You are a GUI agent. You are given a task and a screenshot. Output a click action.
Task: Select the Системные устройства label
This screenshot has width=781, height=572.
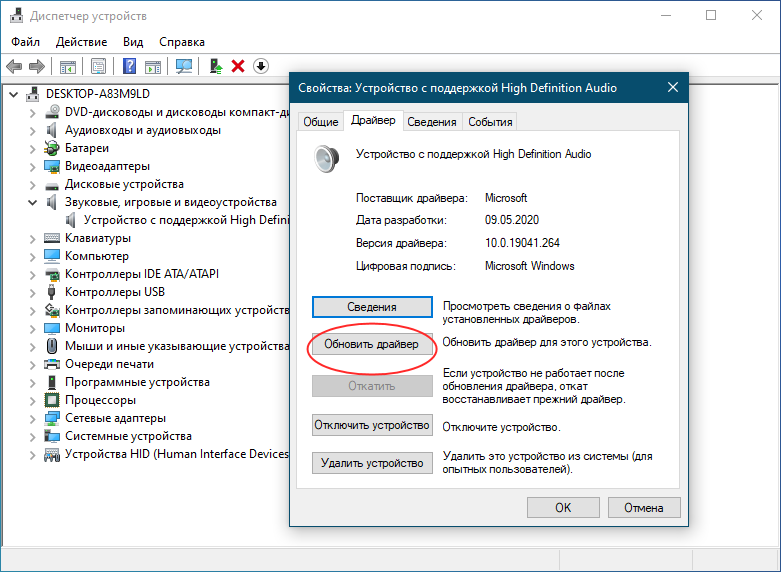pos(128,436)
